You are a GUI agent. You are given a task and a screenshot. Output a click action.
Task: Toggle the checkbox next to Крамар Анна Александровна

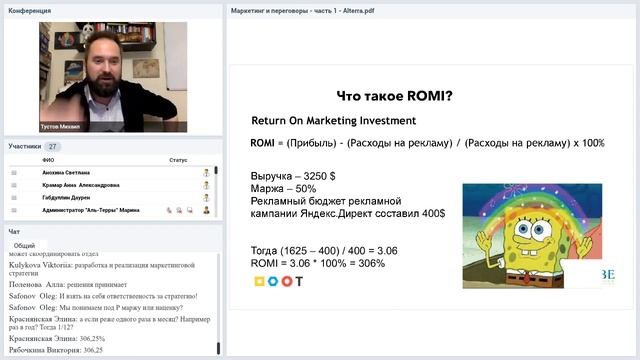point(14,185)
